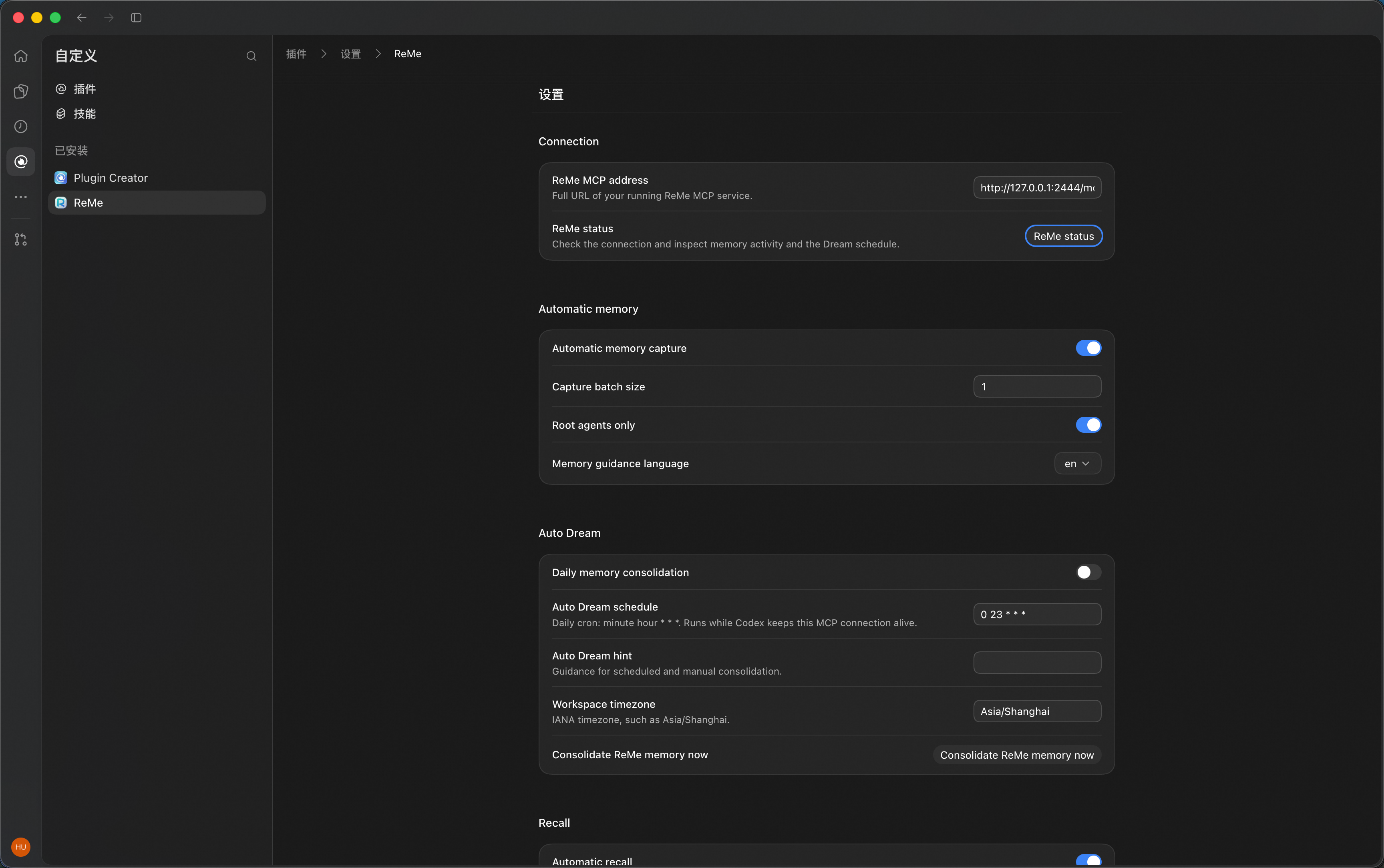The image size is (1384, 868).
Task: Open the 插件 item in the sidebar list
Action: (157, 89)
